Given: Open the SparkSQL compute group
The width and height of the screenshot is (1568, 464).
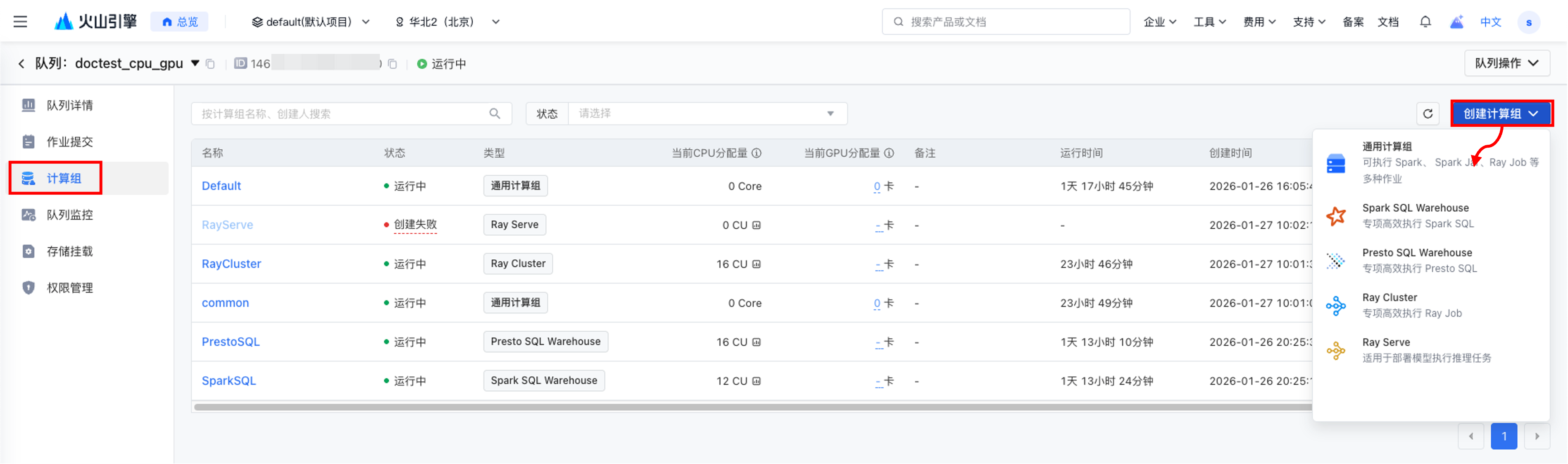Looking at the screenshot, I should (x=229, y=381).
